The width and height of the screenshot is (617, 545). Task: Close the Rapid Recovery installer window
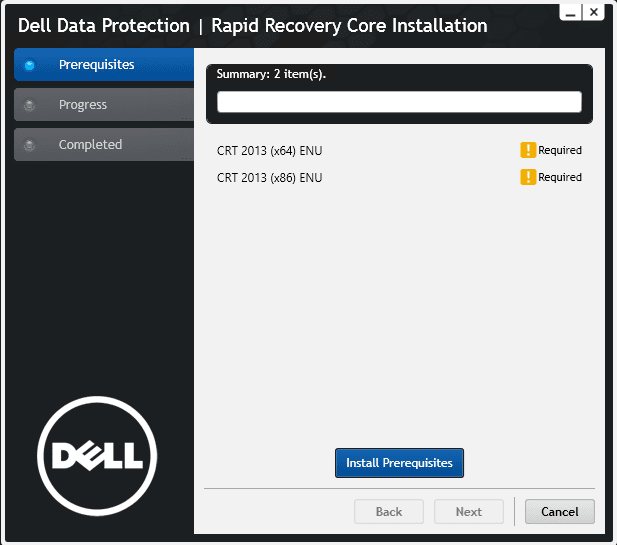click(x=593, y=12)
